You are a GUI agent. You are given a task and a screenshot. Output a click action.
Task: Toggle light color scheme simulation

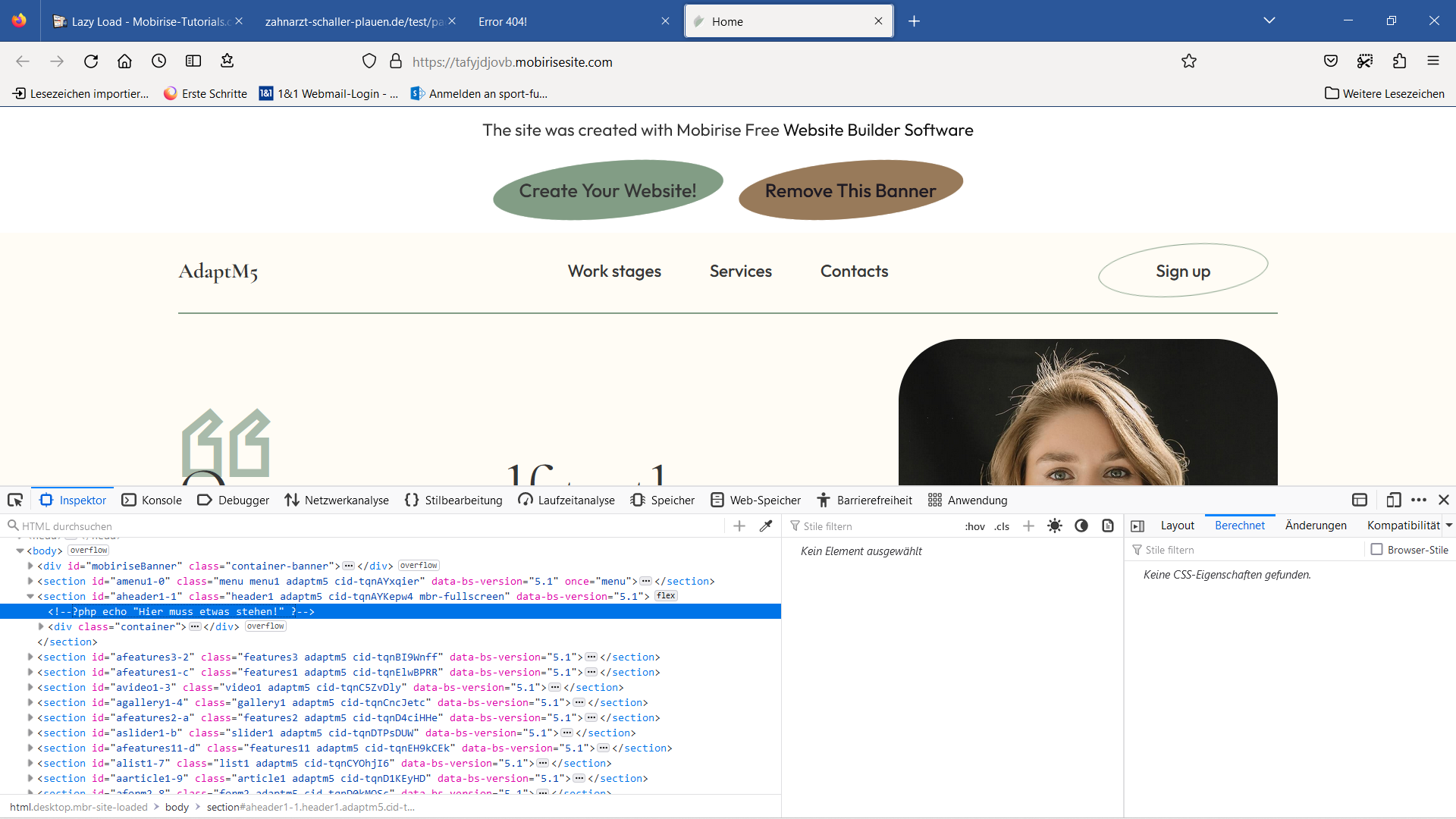tap(1055, 526)
